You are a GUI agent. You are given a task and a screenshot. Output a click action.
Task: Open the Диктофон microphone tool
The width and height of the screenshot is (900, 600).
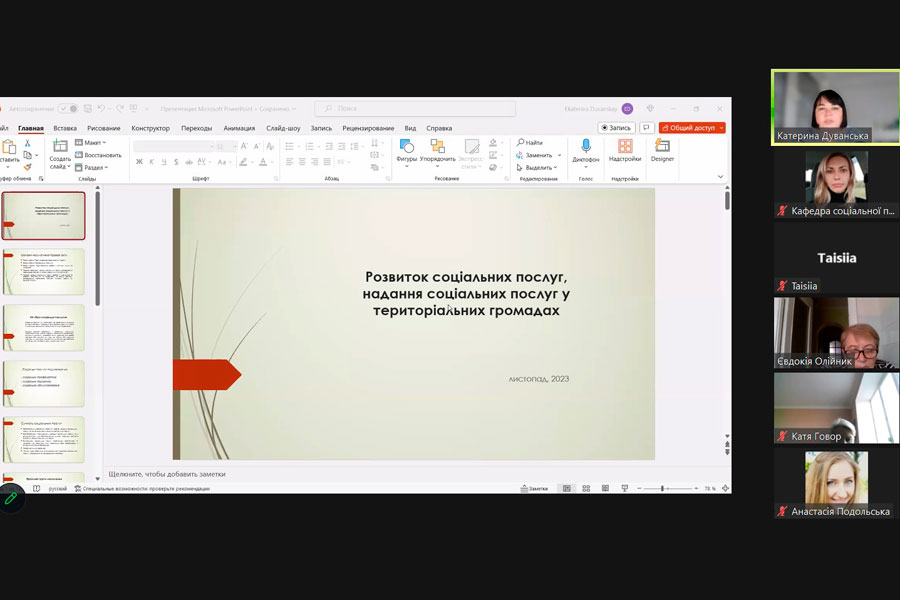tap(586, 147)
